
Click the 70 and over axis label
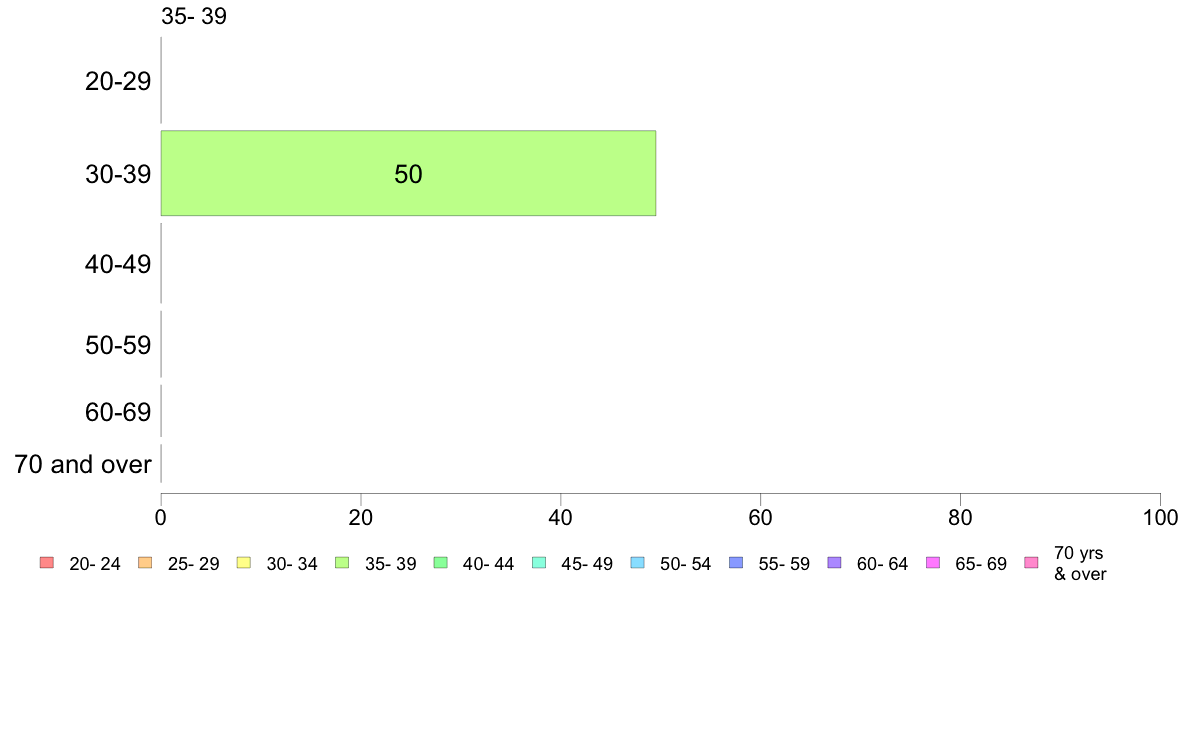(83, 464)
